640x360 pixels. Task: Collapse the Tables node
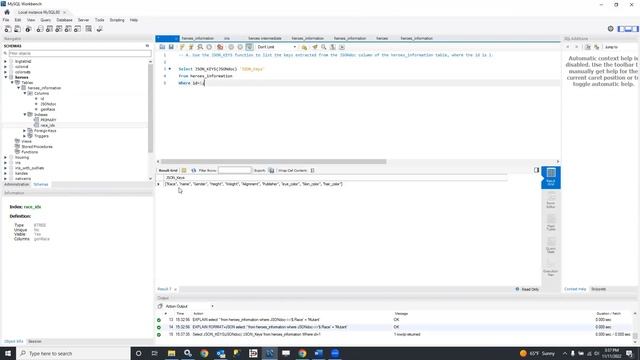click(x=12, y=82)
